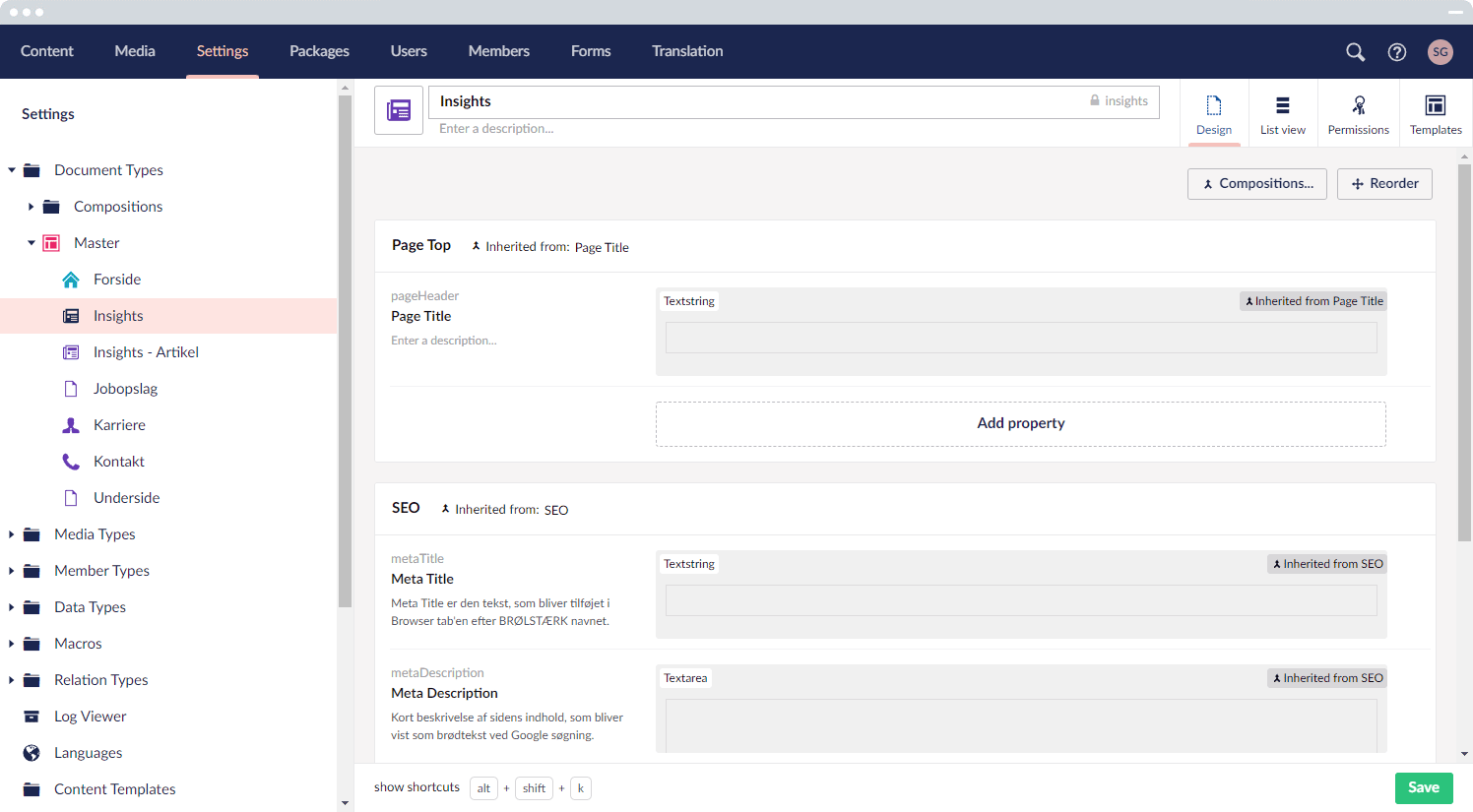Click the home icon beside Forside
The height and width of the screenshot is (812, 1473).
tap(71, 279)
